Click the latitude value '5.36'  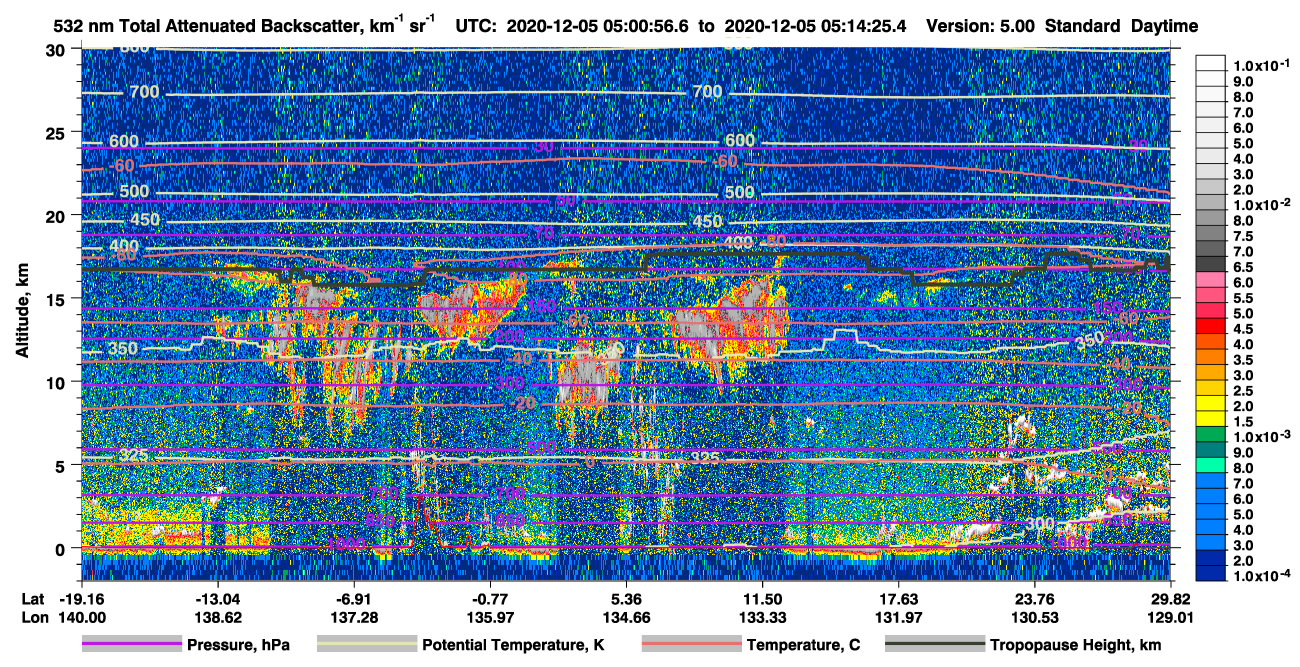pyautogui.click(x=626, y=598)
